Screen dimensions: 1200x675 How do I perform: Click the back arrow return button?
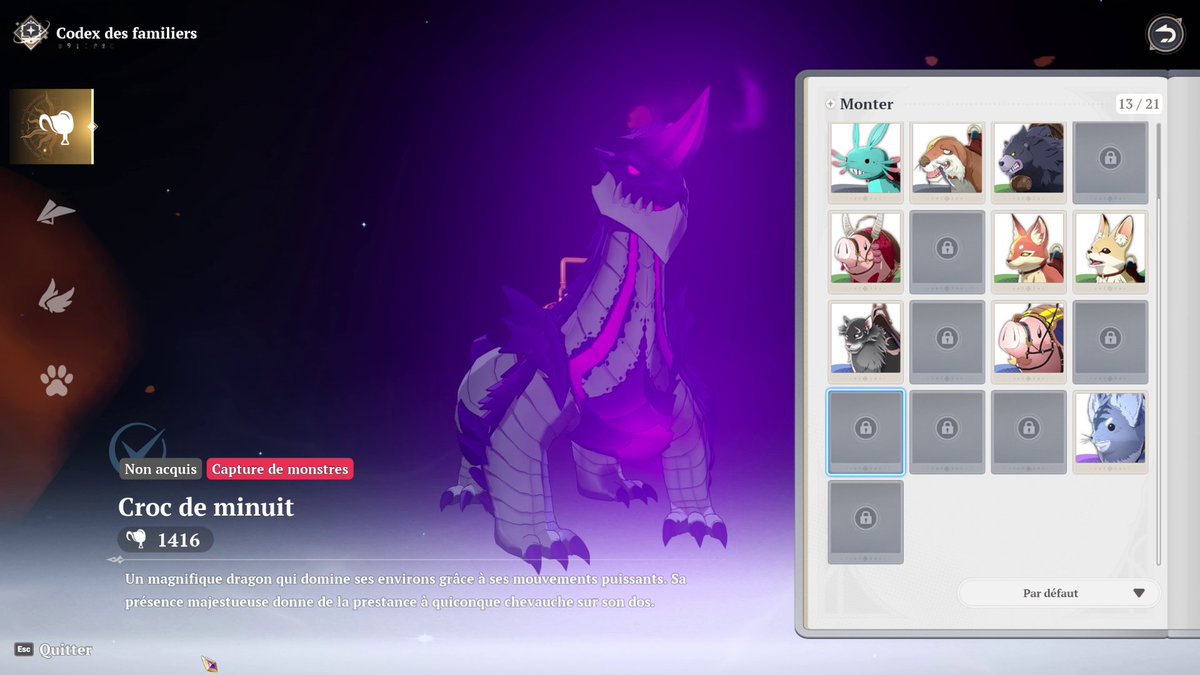(1164, 34)
